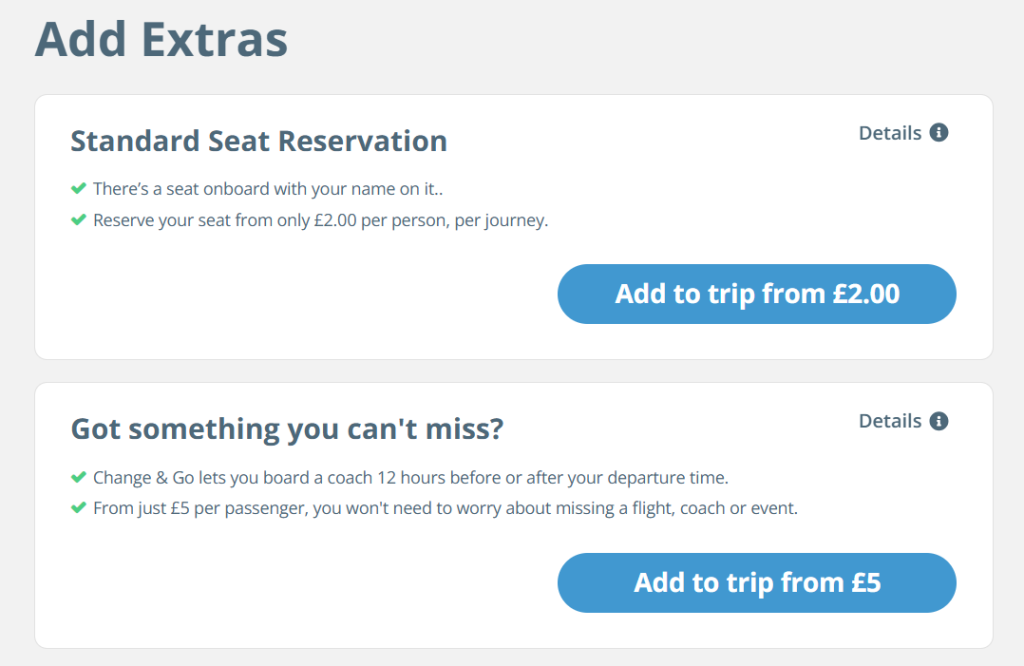Viewport: 1024px width, 666px height.
Task: Click blank area left of £5 button
Action: 300,583
